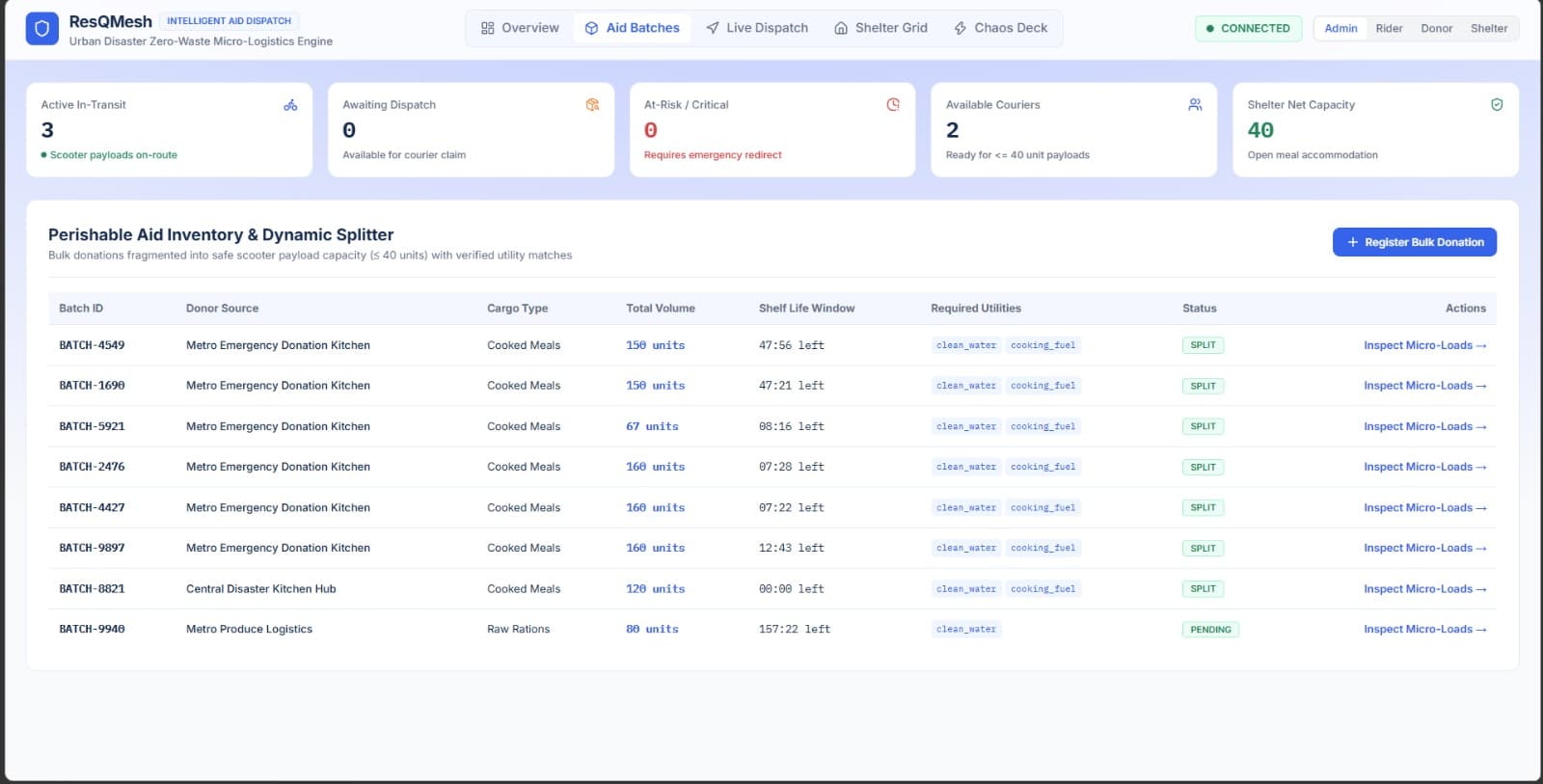Click the Shelf Life Window column header
The width and height of the screenshot is (1543, 784).
(806, 309)
